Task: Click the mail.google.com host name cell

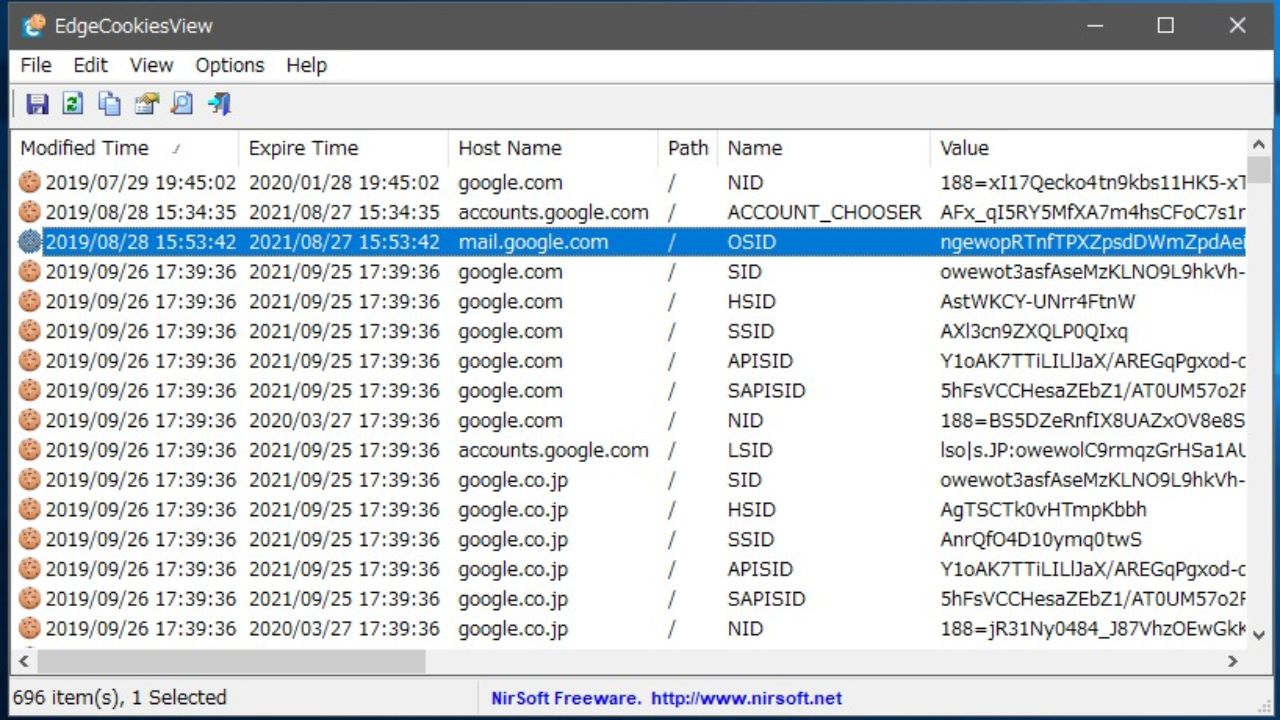Action: [x=533, y=242]
